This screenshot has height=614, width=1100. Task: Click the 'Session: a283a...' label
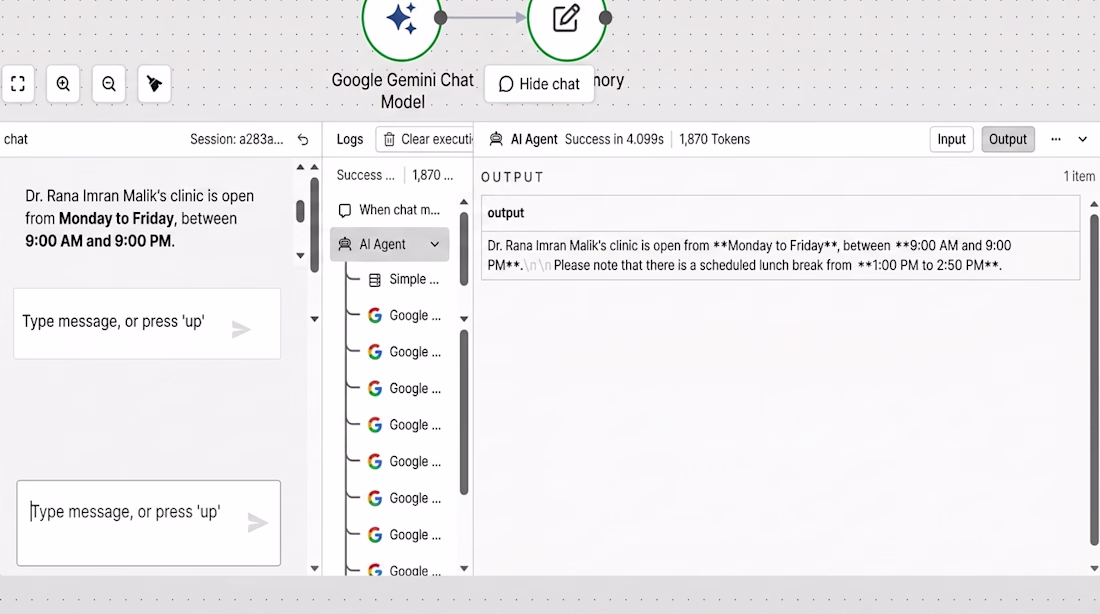click(236, 140)
